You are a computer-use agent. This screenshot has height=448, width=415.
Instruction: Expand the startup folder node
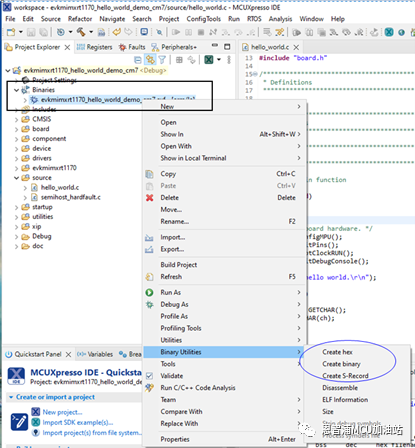(16, 207)
